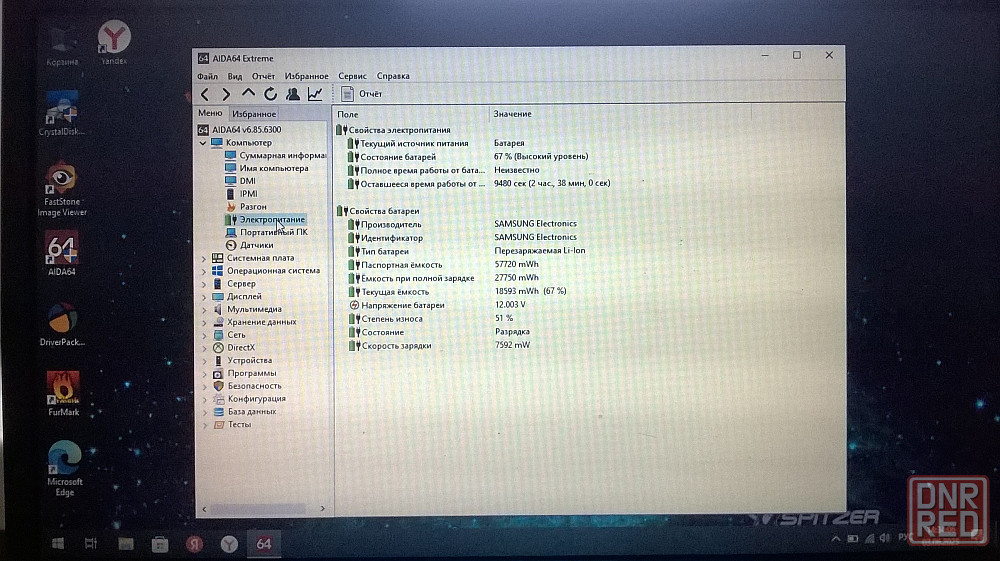Select AIDA64 v6.85.6300 root tree node
Image resolution: width=1000 pixels, height=561 pixels.
pos(240,129)
